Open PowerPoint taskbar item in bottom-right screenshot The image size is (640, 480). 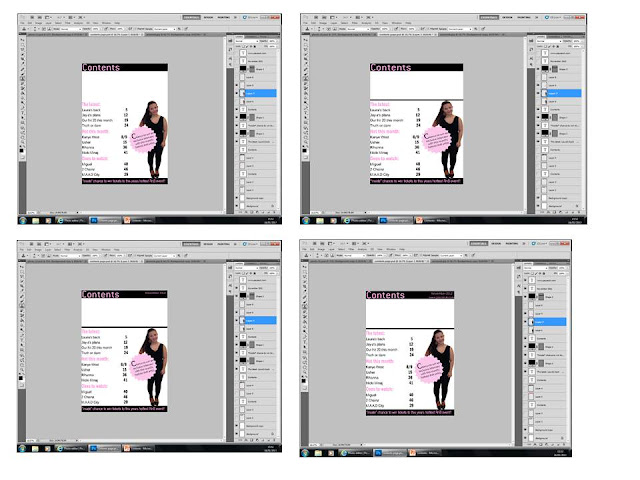426,453
